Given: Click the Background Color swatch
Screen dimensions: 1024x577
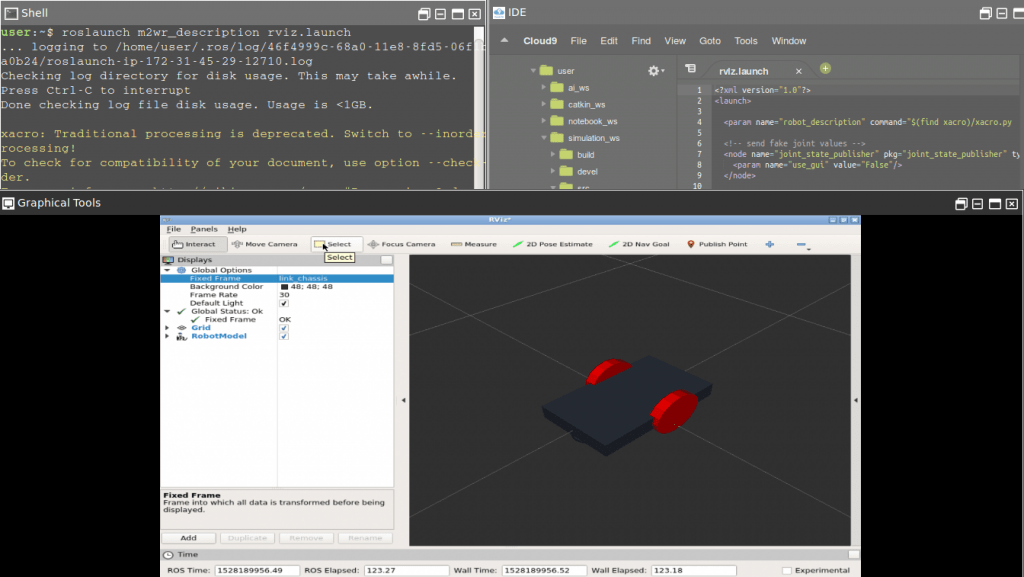Looking at the screenshot, I should pyautogui.click(x=284, y=287).
